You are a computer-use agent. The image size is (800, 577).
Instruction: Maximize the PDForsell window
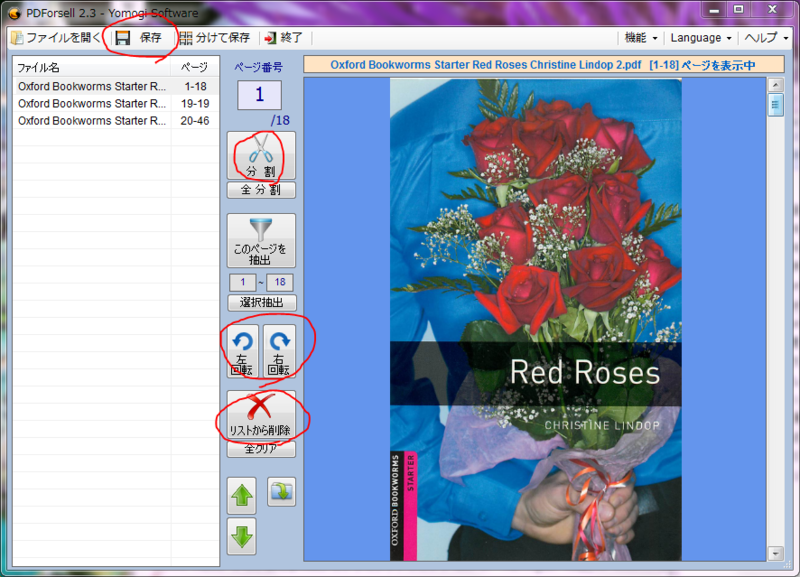(738, 10)
